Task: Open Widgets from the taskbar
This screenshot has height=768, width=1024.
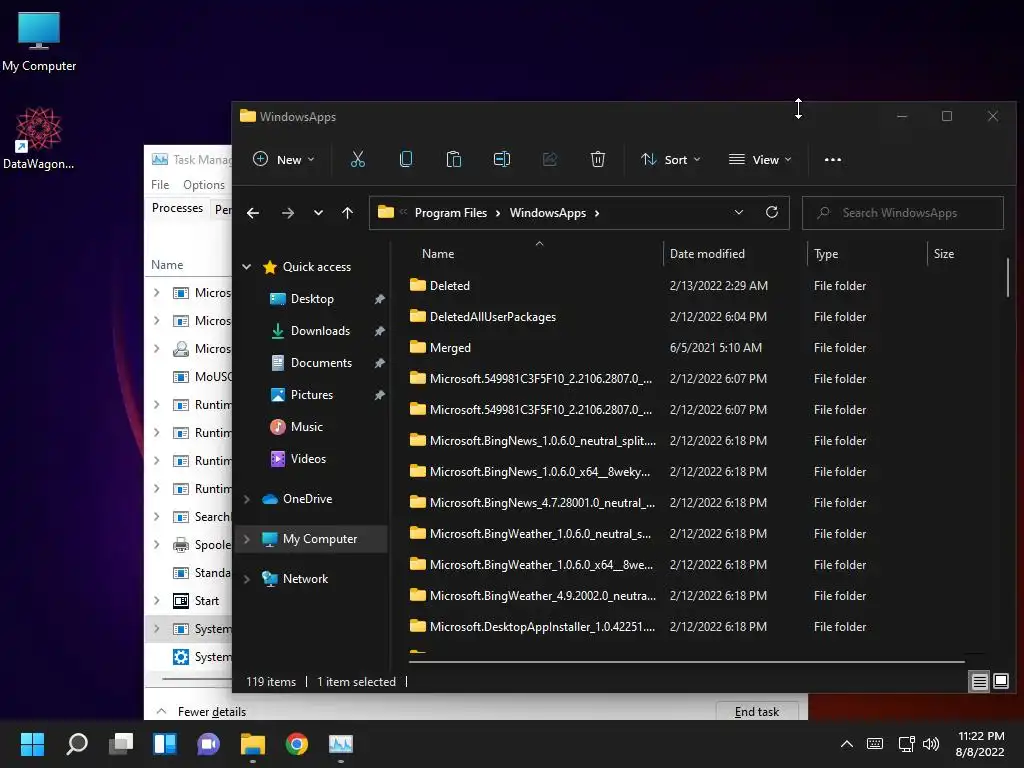Action: (165, 744)
